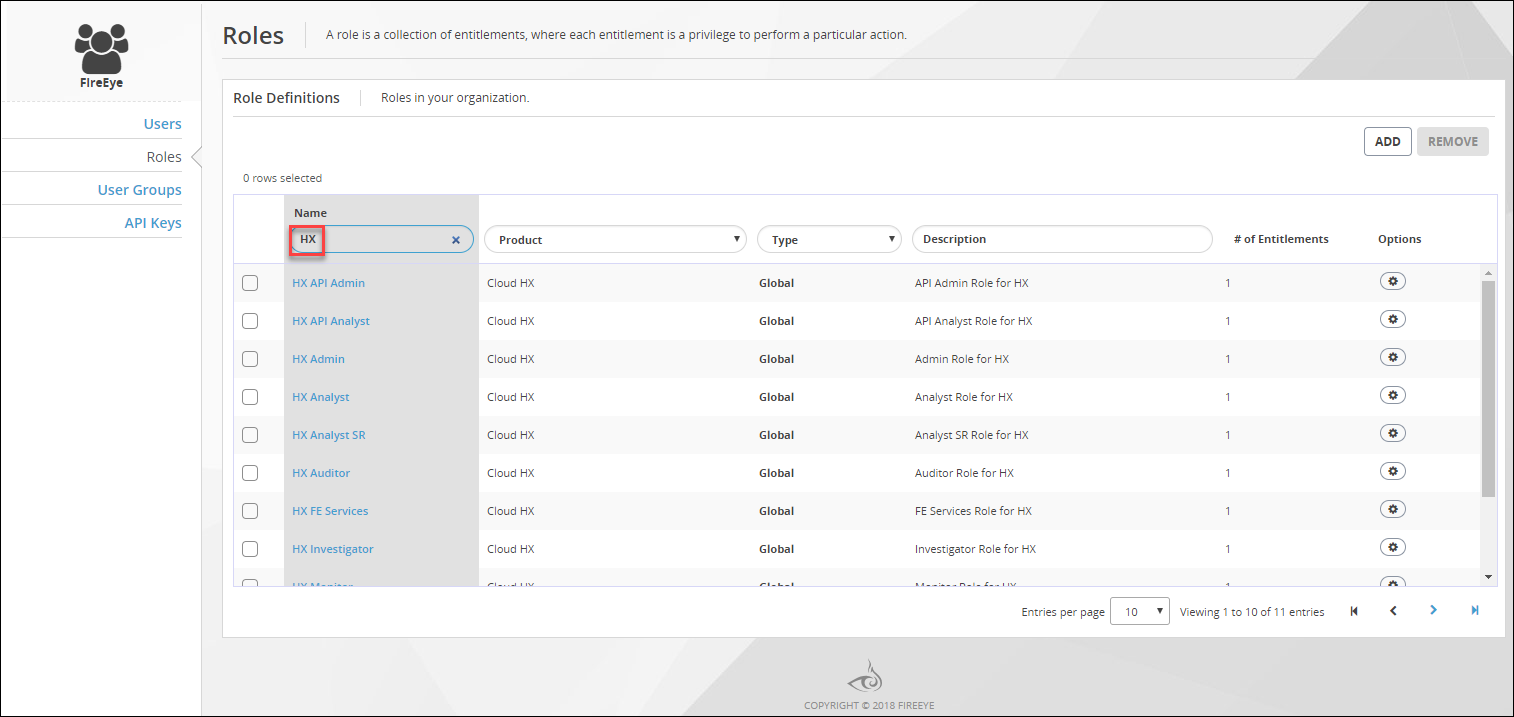Open options gear for HX Auditor
Viewport: 1514px width, 717px height.
pyautogui.click(x=1392, y=471)
